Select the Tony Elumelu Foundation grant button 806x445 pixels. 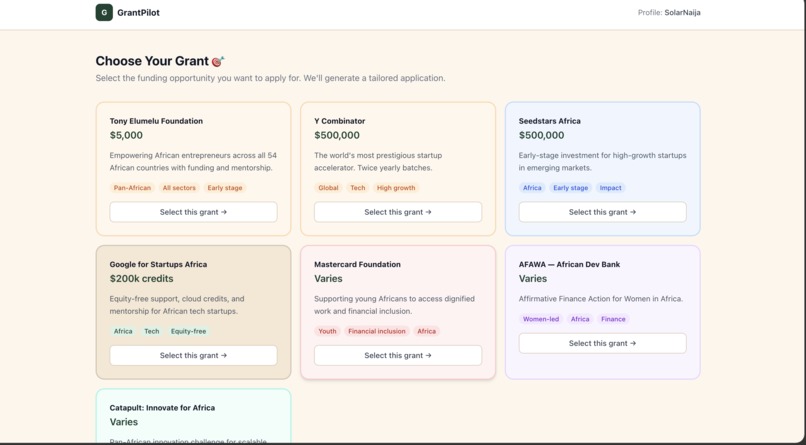point(193,212)
